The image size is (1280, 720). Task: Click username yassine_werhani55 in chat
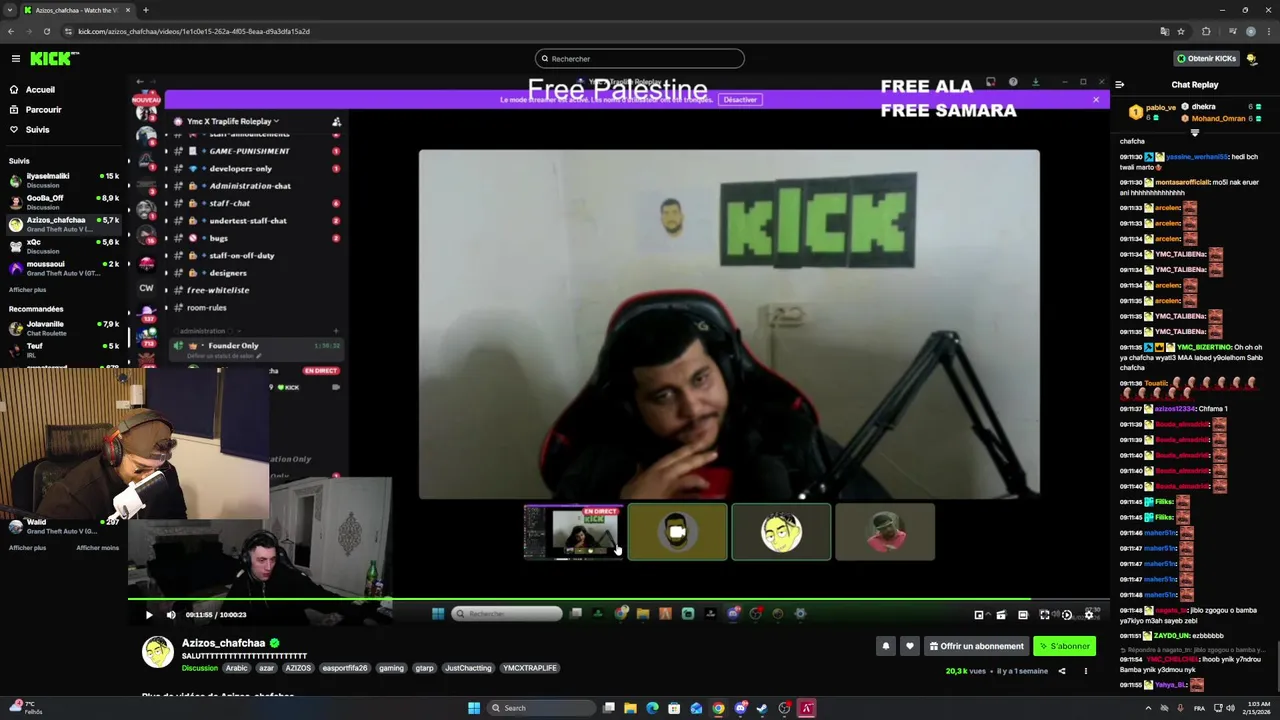pos(1198,157)
